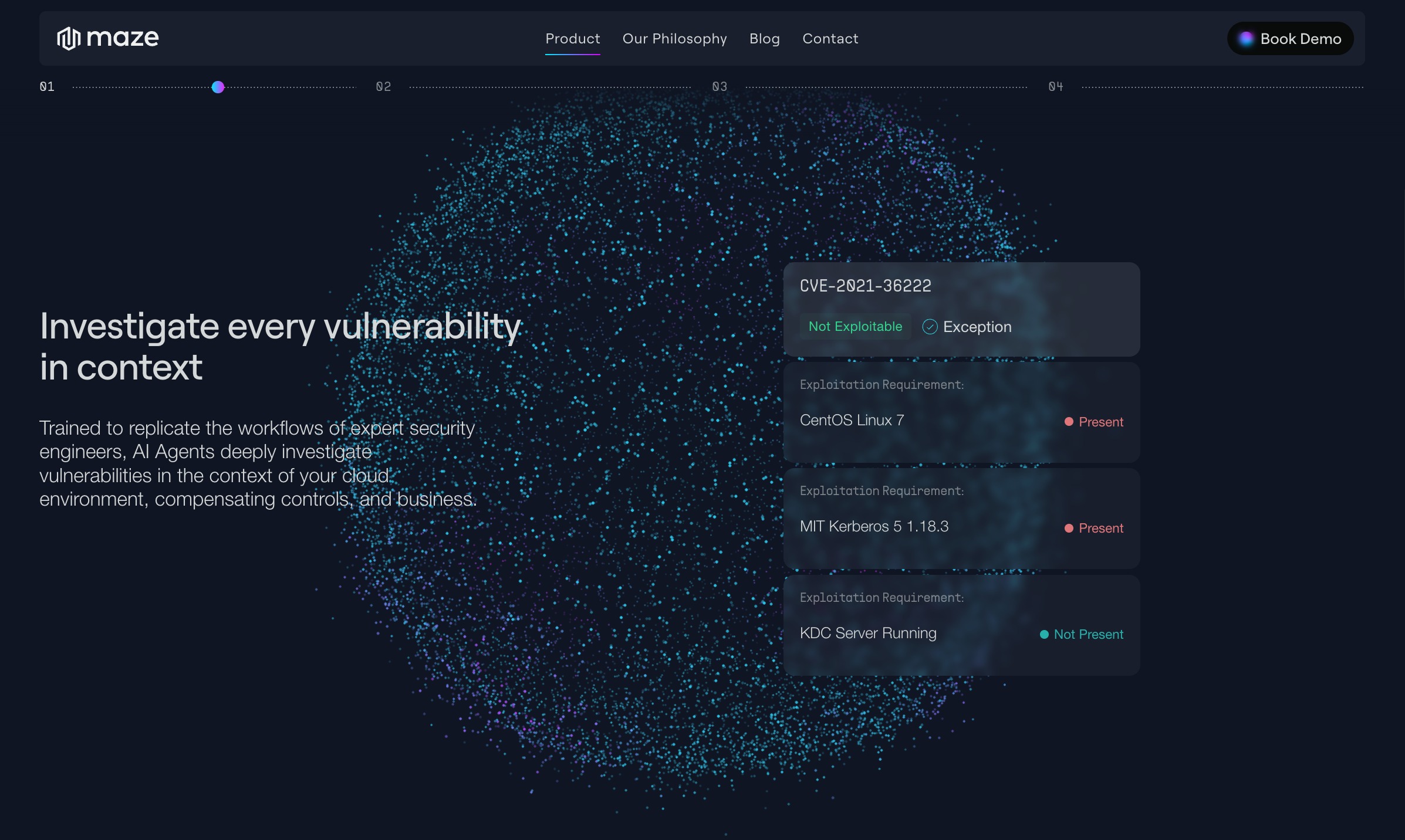Open the Product nav item
This screenshot has height=840, width=1405.
pyautogui.click(x=572, y=39)
